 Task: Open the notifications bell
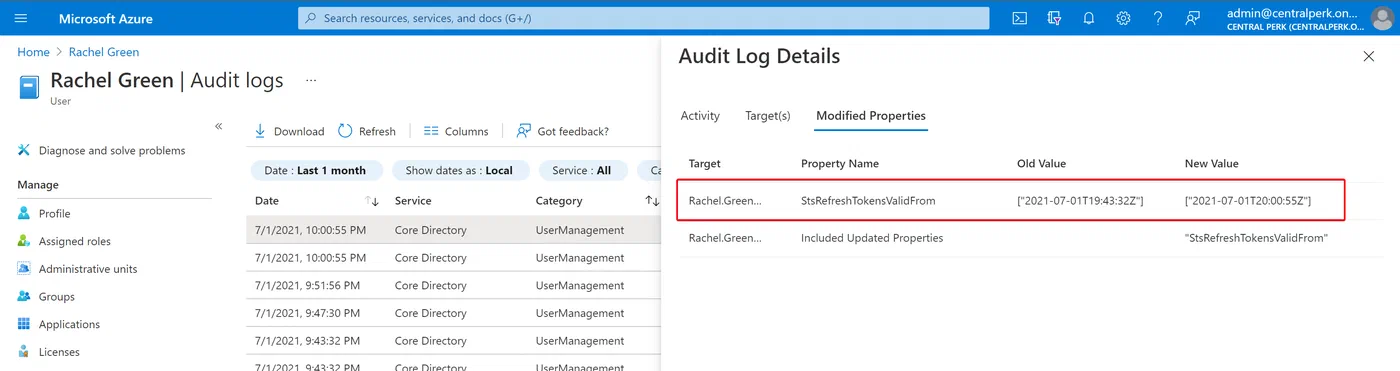click(x=1089, y=18)
